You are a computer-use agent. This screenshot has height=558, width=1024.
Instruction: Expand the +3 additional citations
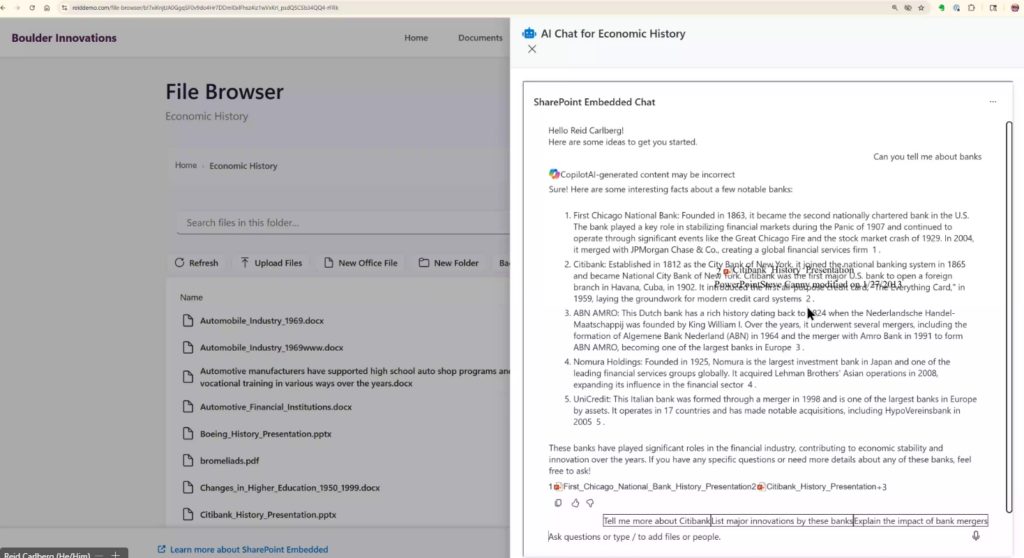(881, 487)
